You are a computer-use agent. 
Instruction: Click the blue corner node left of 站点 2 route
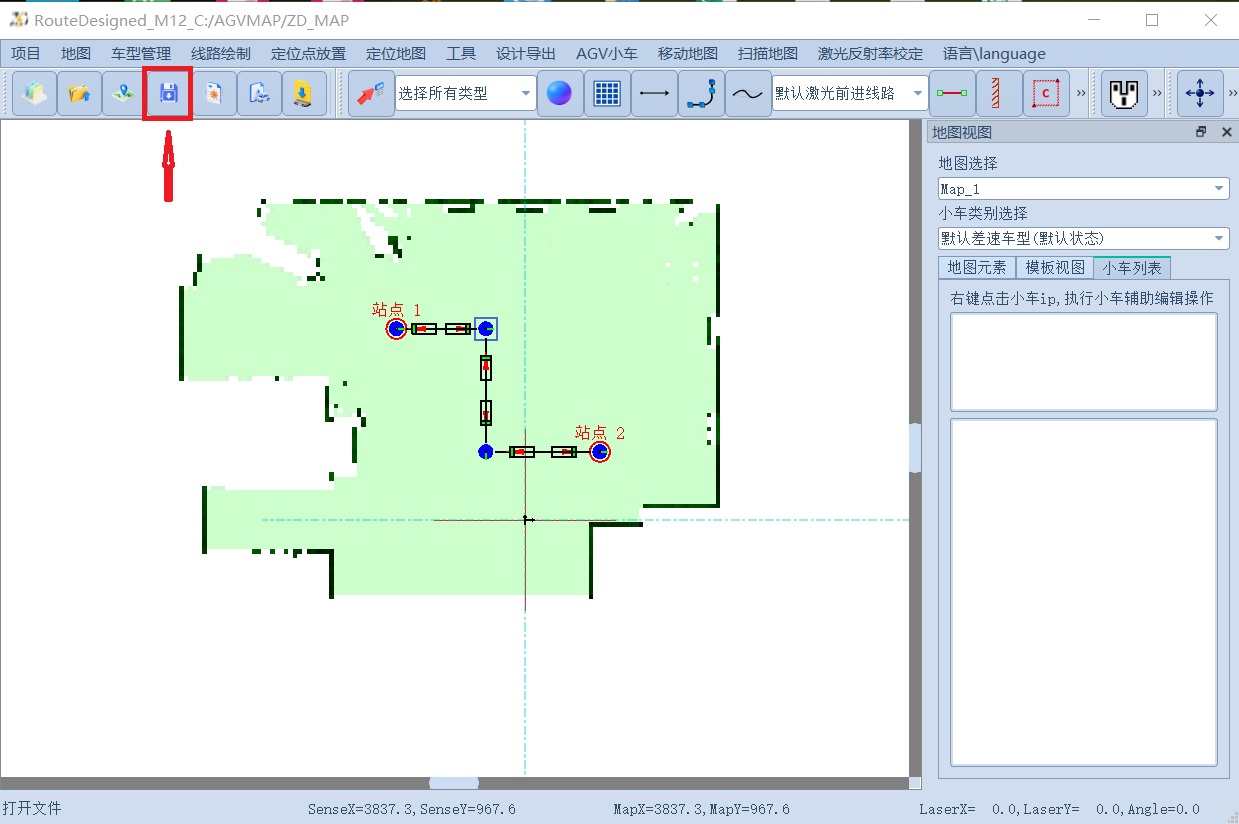[x=486, y=452]
